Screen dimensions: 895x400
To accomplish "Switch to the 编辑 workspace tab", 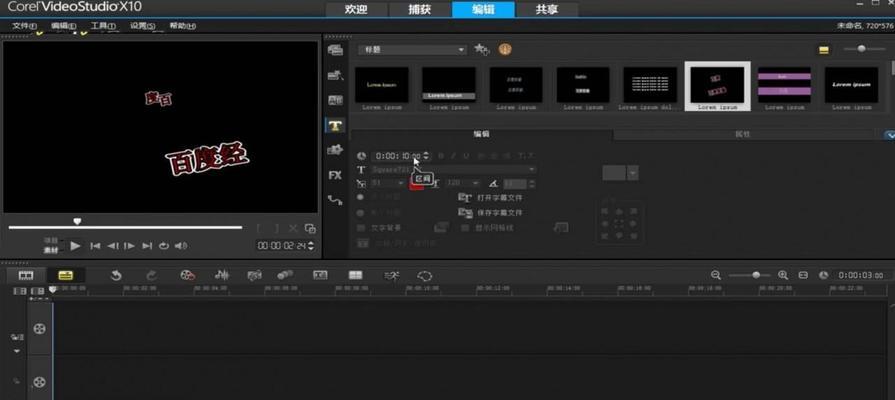I will (483, 10).
